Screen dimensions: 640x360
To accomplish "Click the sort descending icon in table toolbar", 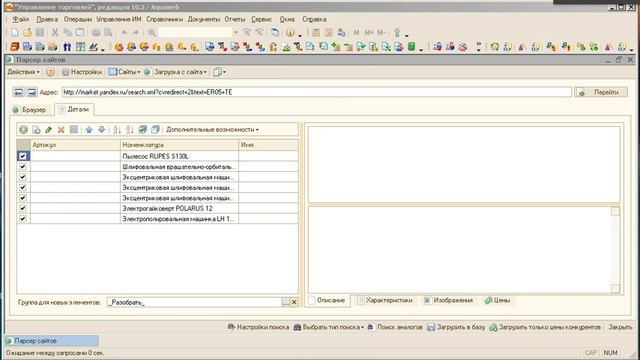I will pyautogui.click(x=130, y=130).
